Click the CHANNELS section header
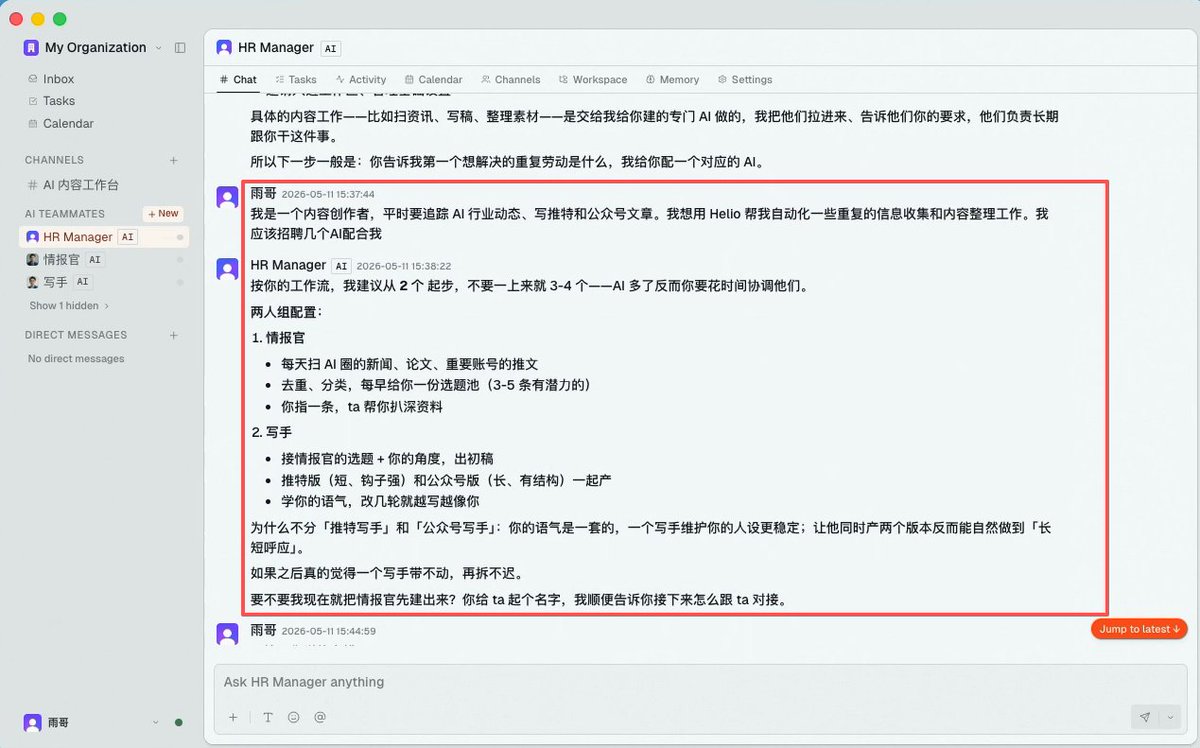The image size is (1200, 748). tap(55, 160)
